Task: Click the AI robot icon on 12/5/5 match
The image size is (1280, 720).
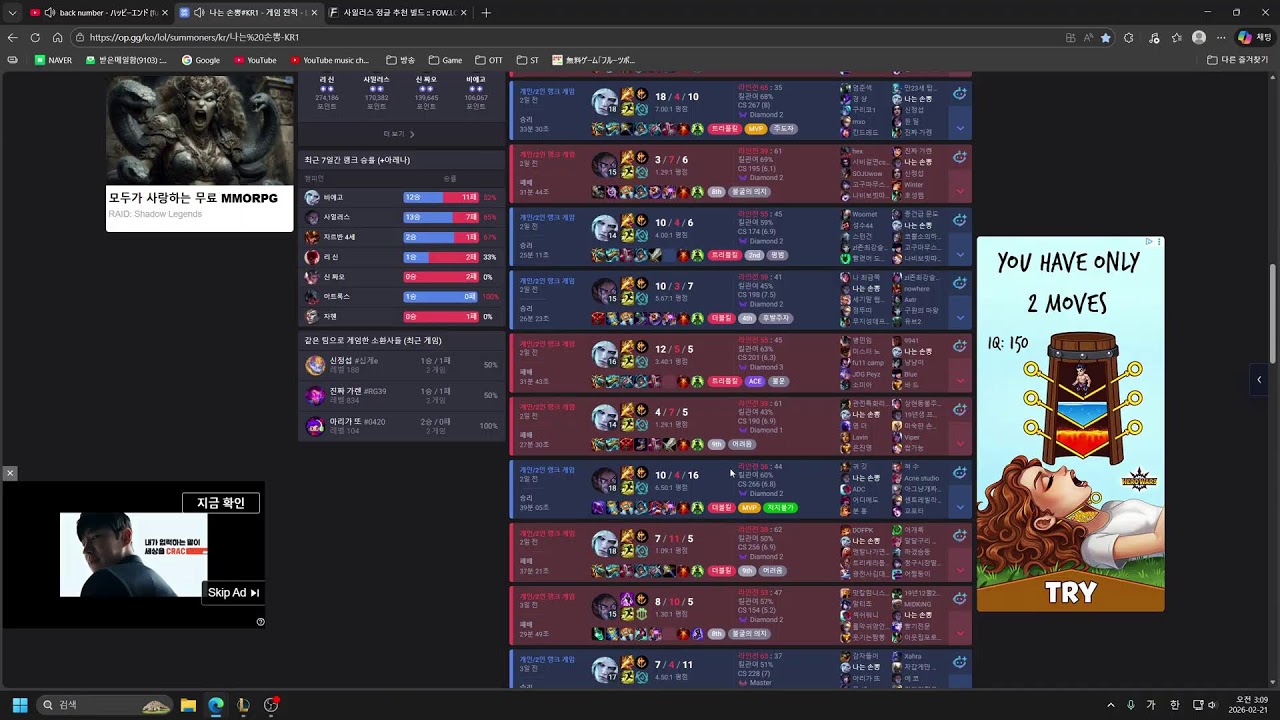Action: click(x=960, y=346)
